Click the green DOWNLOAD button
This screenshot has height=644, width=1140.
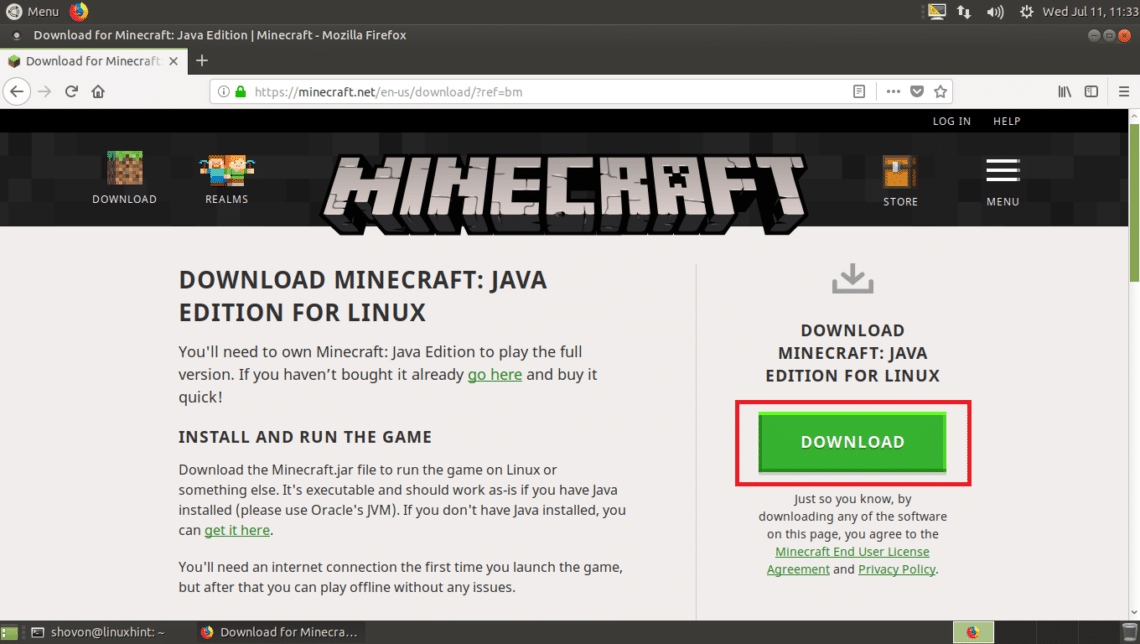click(852, 442)
